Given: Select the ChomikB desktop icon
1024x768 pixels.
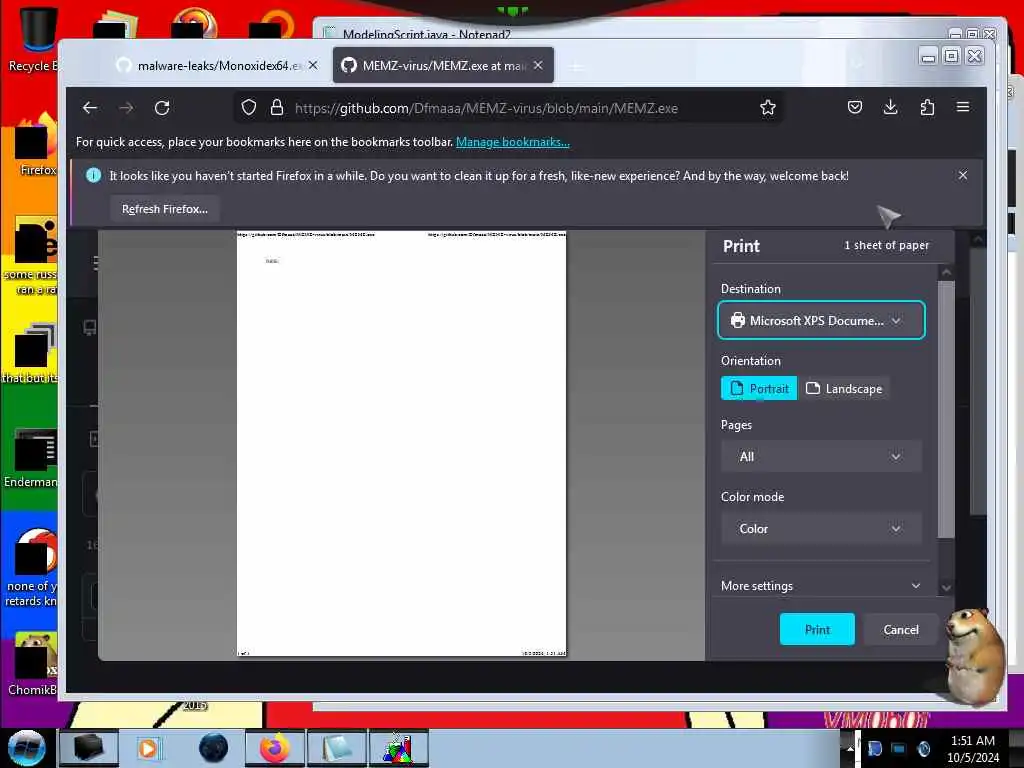Looking at the screenshot, I should tap(31, 664).
